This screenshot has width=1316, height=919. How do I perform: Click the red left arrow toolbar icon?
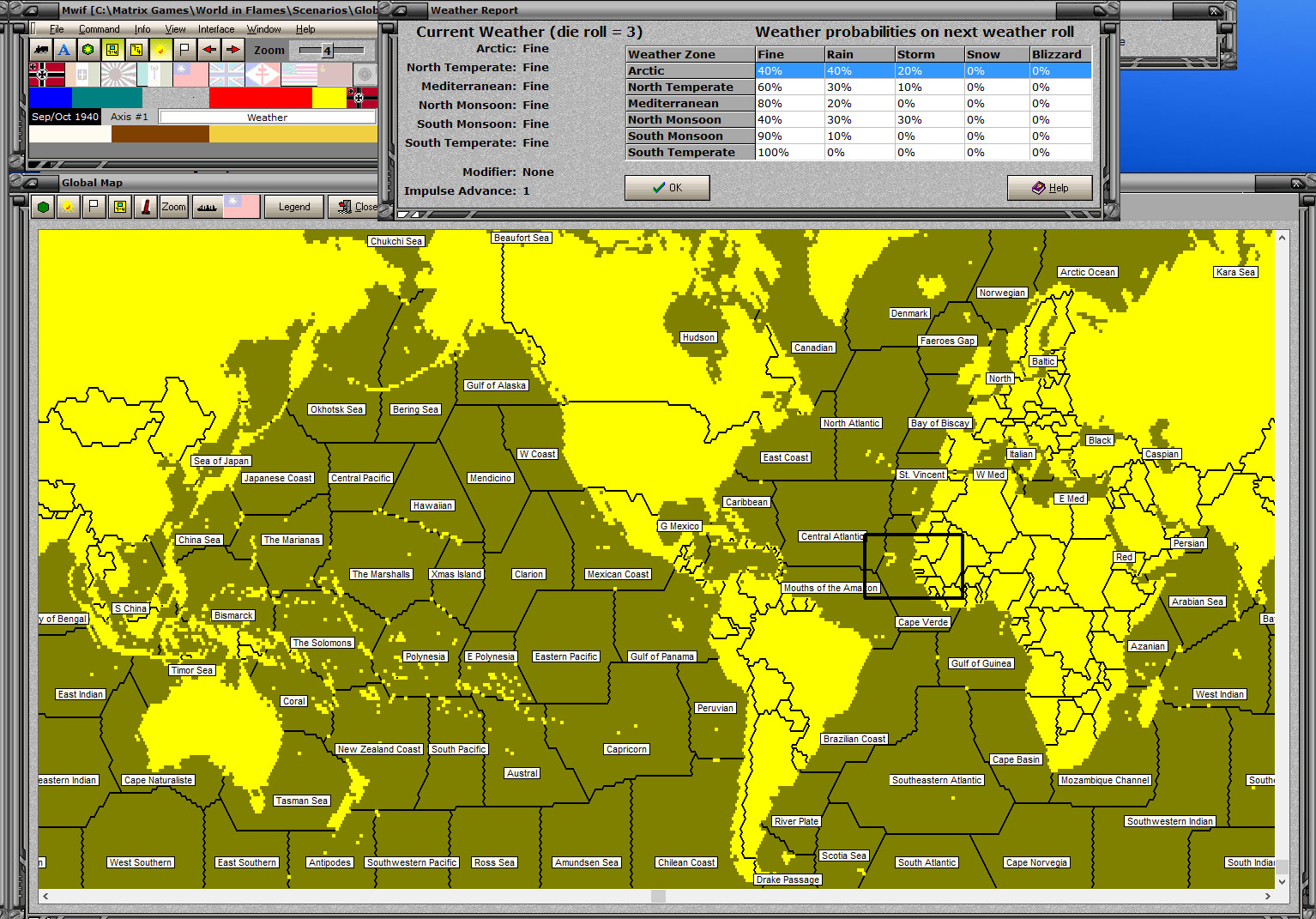pyautogui.click(x=208, y=50)
